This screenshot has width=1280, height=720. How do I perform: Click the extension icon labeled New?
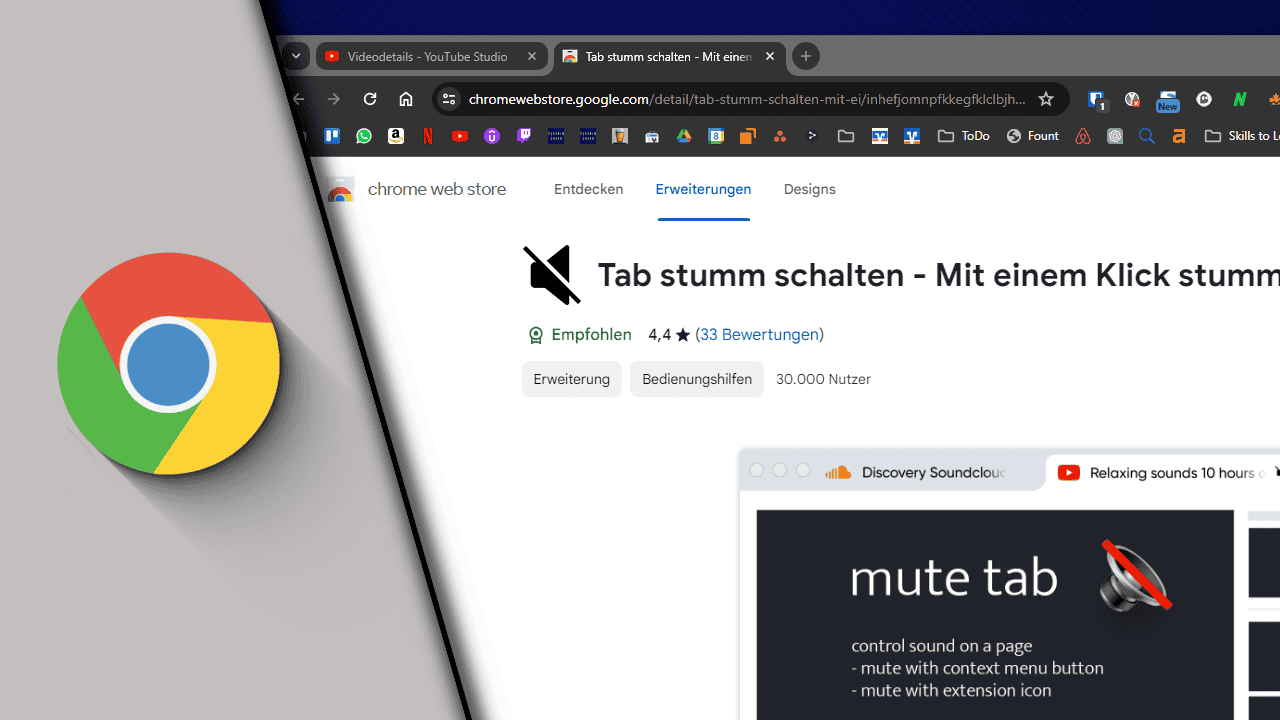1168,100
